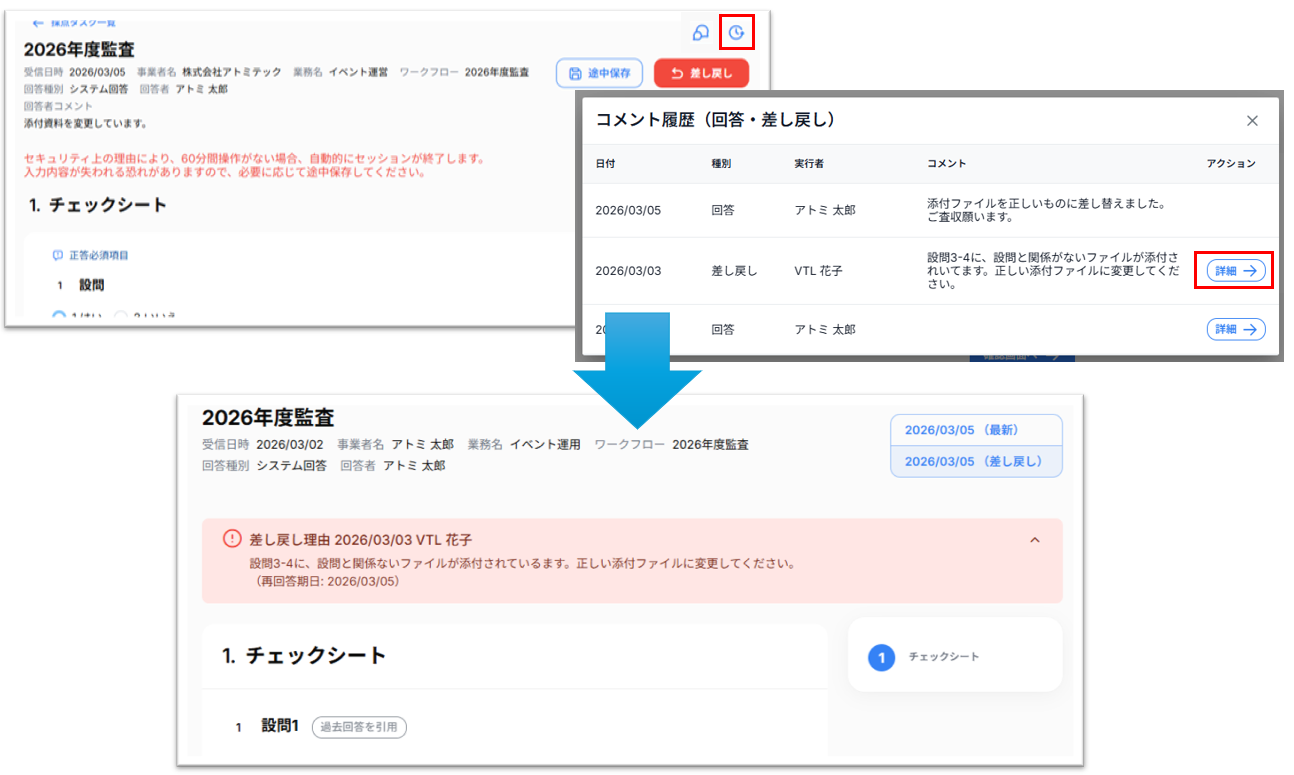Viewport: 1294px width, 775px height.
Task: Select the 2026/03/05（最新） version tab
Action: (975, 430)
